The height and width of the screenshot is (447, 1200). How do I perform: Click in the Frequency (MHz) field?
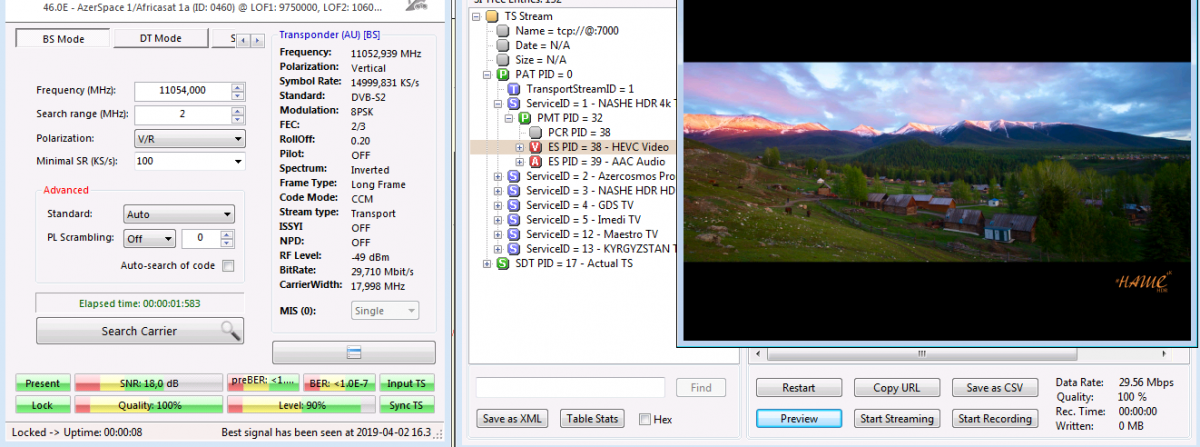(x=182, y=90)
